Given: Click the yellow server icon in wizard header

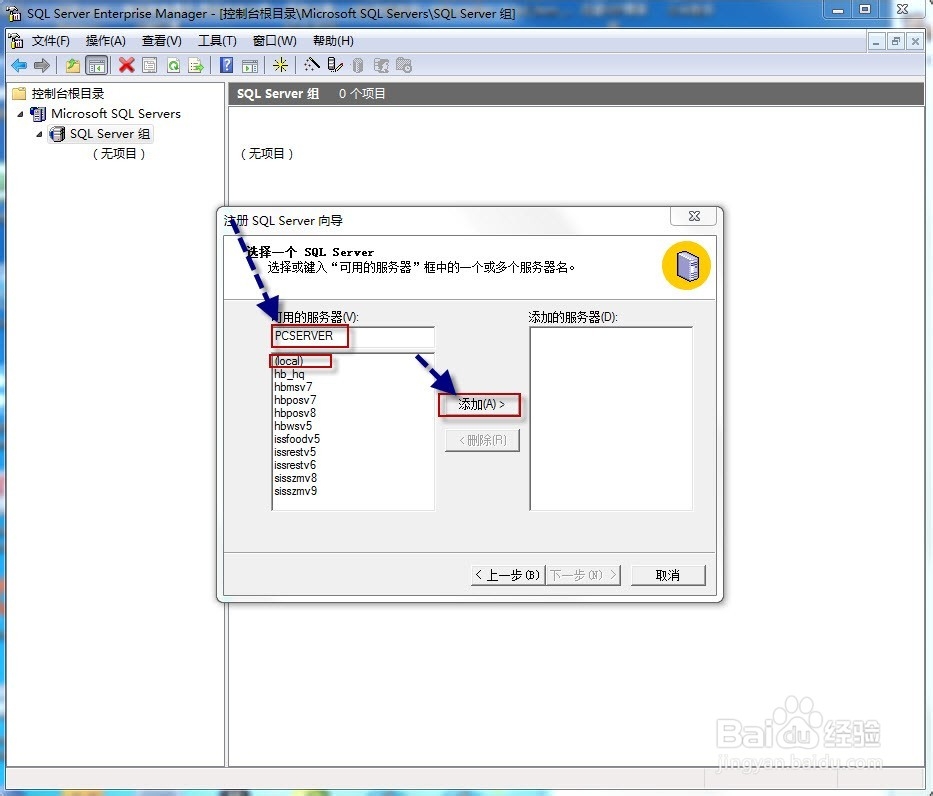Looking at the screenshot, I should [x=686, y=265].
